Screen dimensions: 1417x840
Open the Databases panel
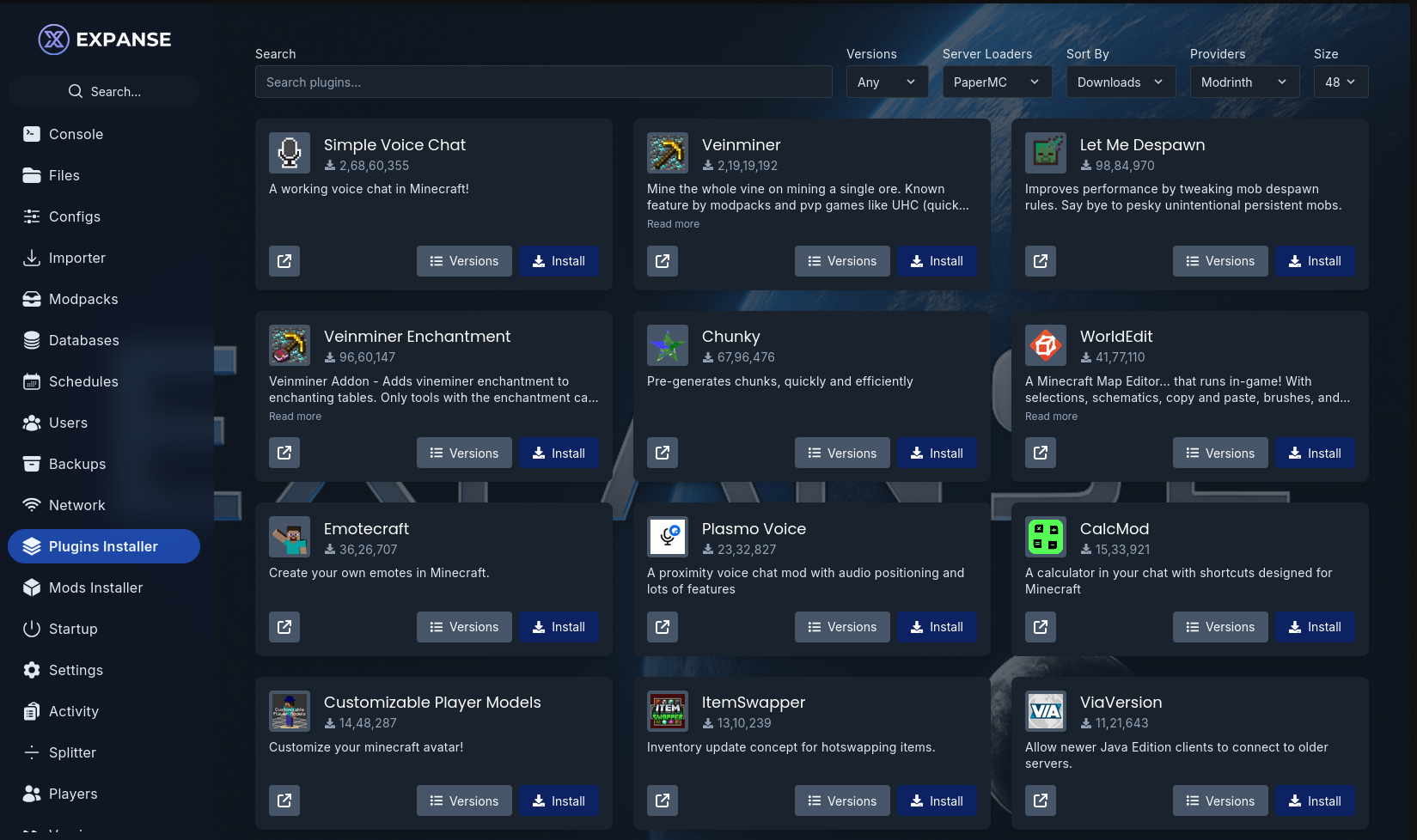point(84,340)
